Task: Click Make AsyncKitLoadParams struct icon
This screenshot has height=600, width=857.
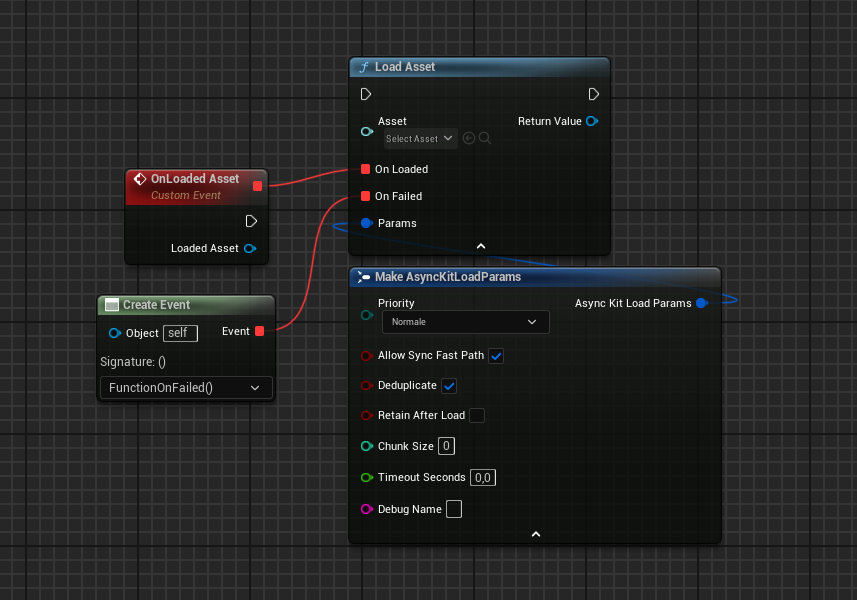Action: (363, 277)
